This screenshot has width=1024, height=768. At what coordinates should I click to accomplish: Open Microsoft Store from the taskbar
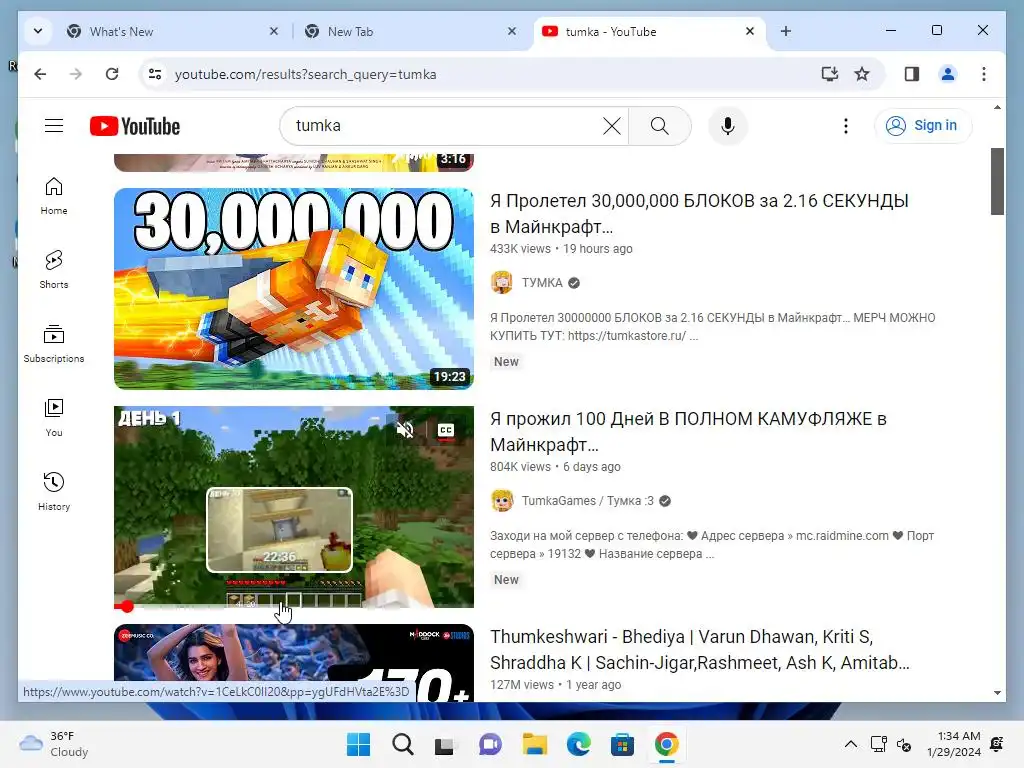point(622,744)
